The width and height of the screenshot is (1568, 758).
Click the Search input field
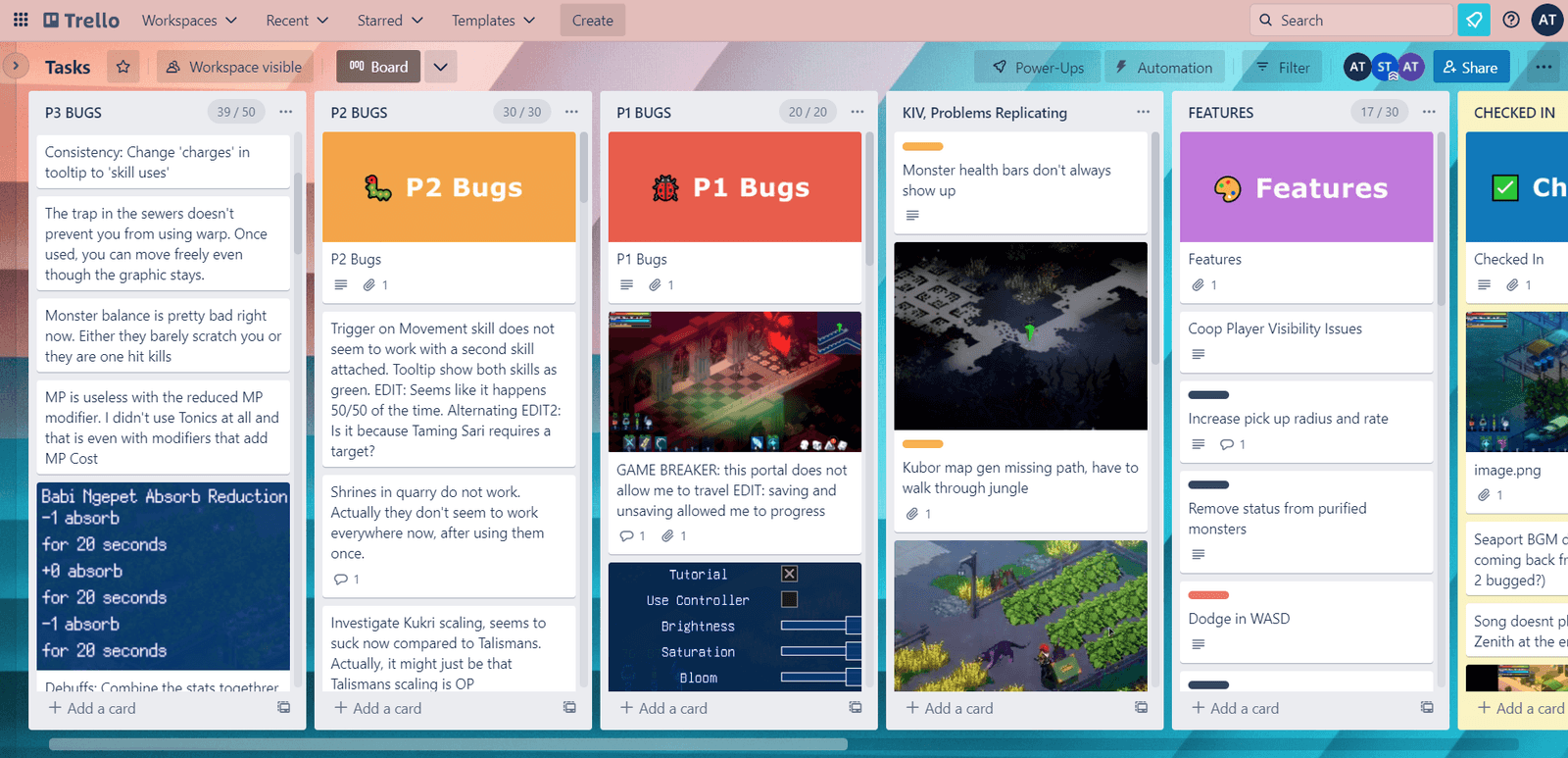coord(1351,20)
